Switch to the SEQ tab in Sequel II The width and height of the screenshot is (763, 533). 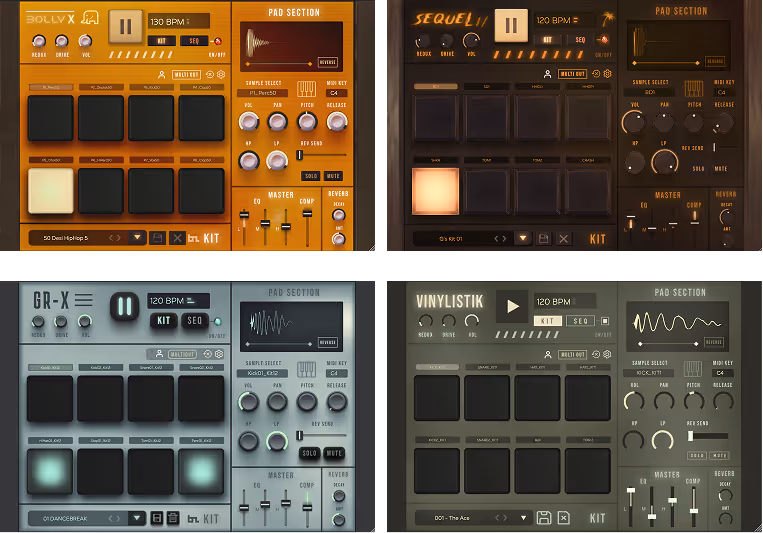pos(581,39)
